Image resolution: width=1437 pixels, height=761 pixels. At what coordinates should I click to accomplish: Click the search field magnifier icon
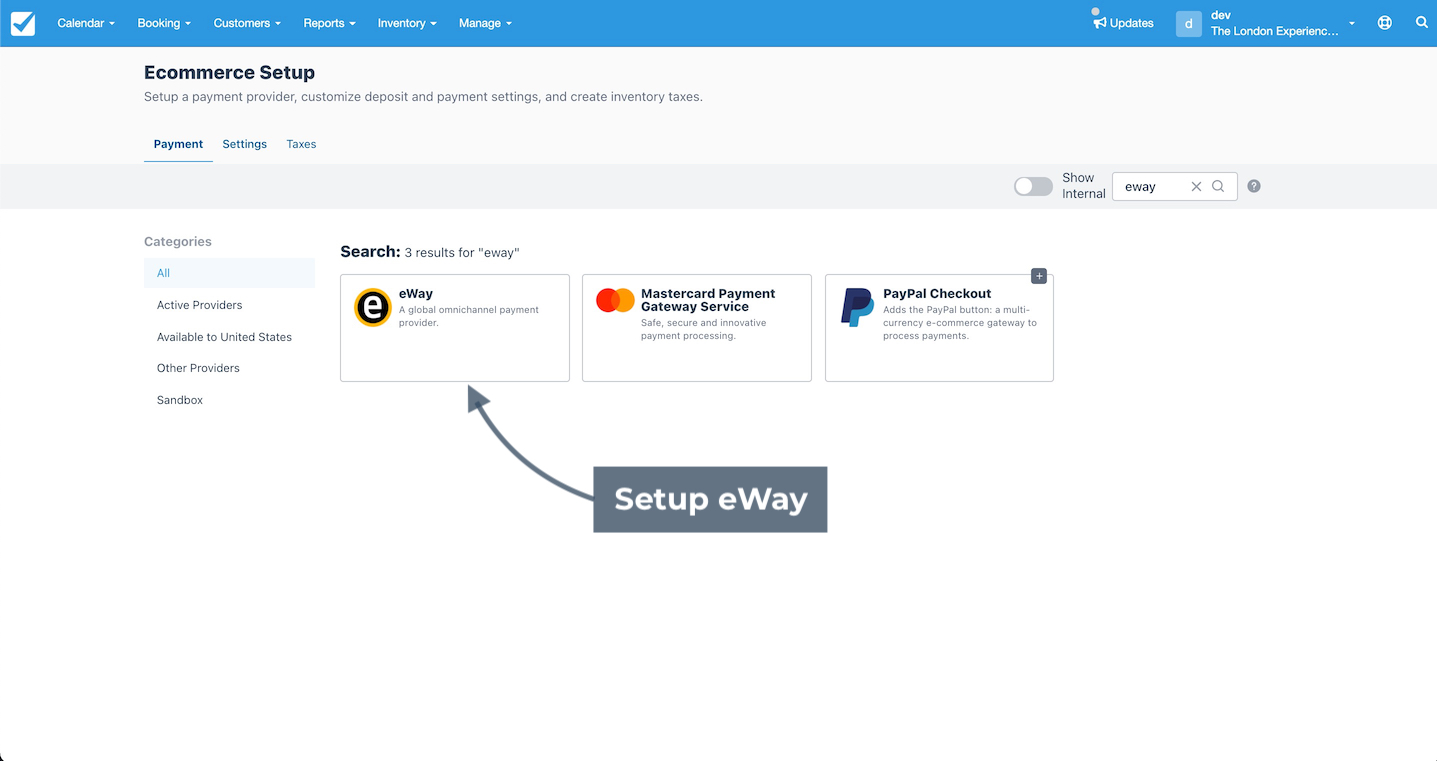point(1218,186)
